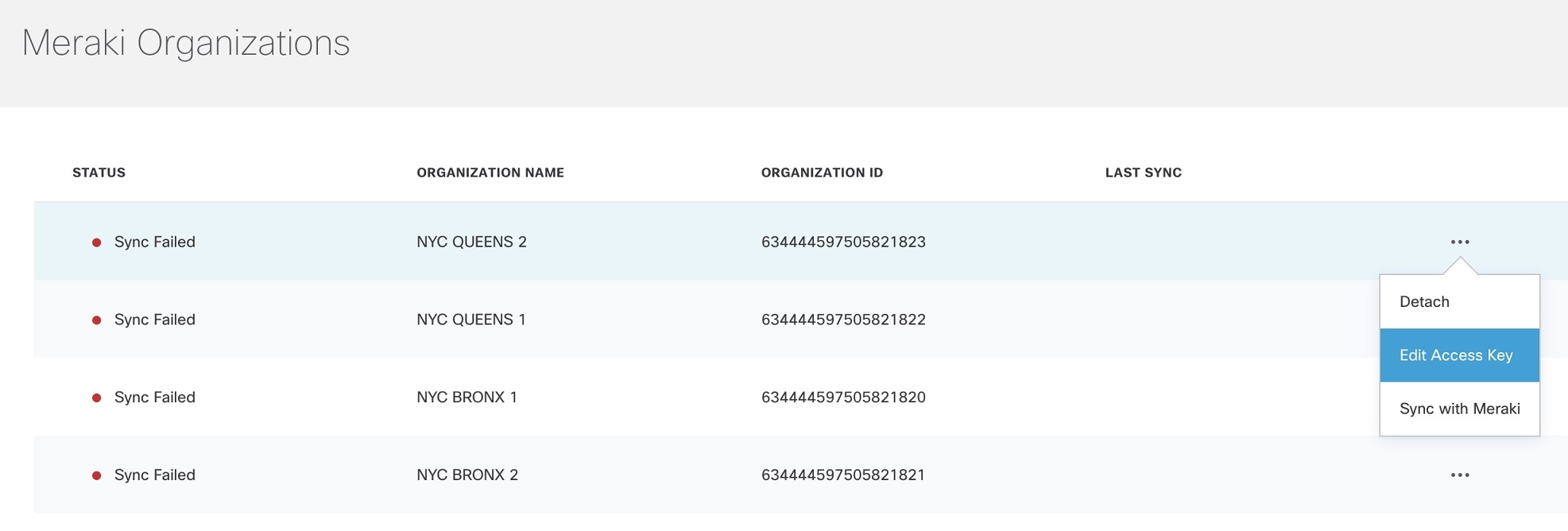Image resolution: width=1568 pixels, height=531 pixels.
Task: Open actions menu for NYC BRONX 2 row
Action: point(1460,475)
